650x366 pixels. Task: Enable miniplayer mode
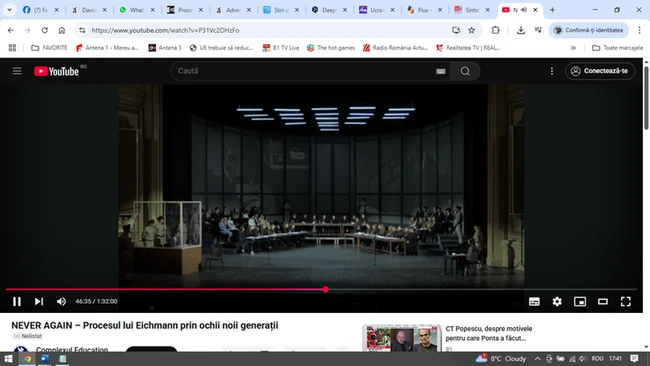click(x=580, y=301)
